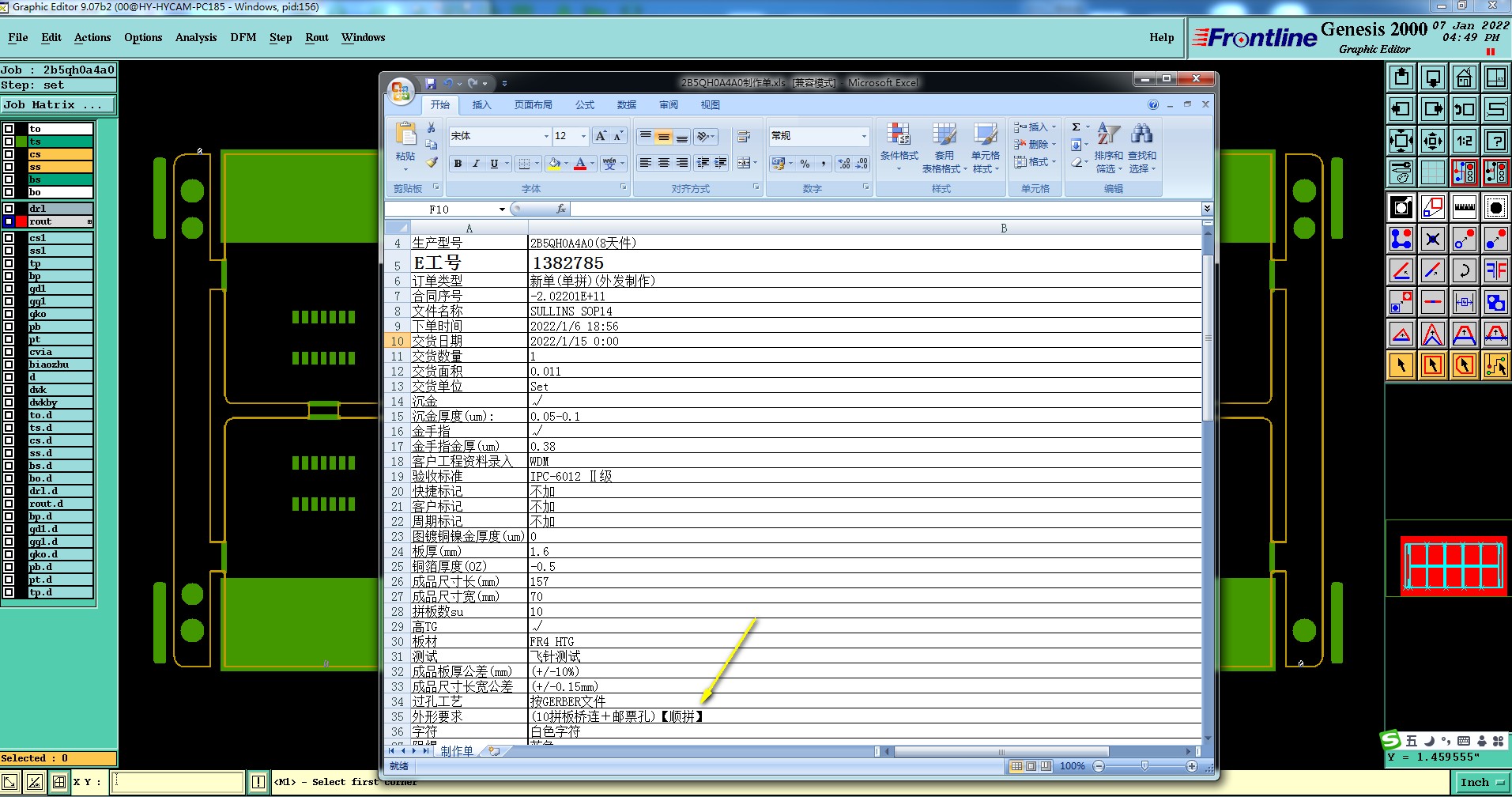Click the Excel help question icon
This screenshot has height=797, width=1512.
pyautogui.click(x=1153, y=104)
